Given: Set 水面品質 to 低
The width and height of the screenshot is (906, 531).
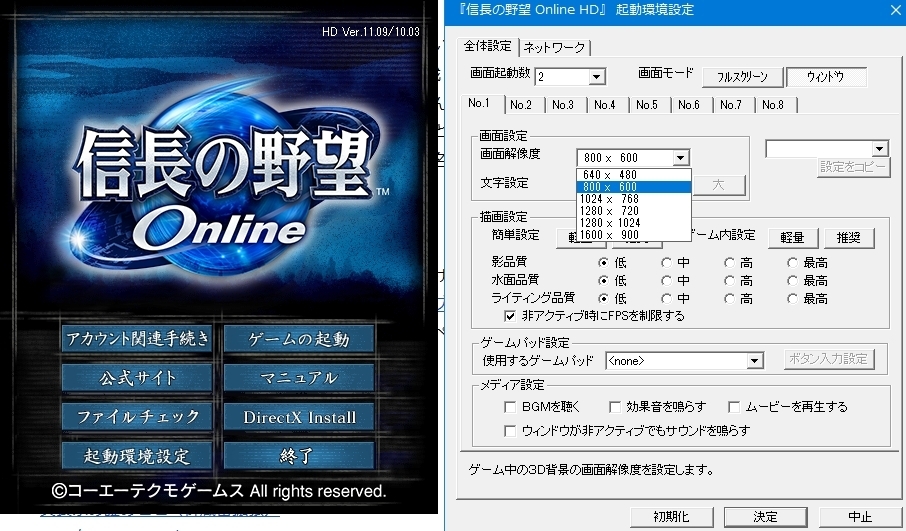Looking at the screenshot, I should point(603,281).
